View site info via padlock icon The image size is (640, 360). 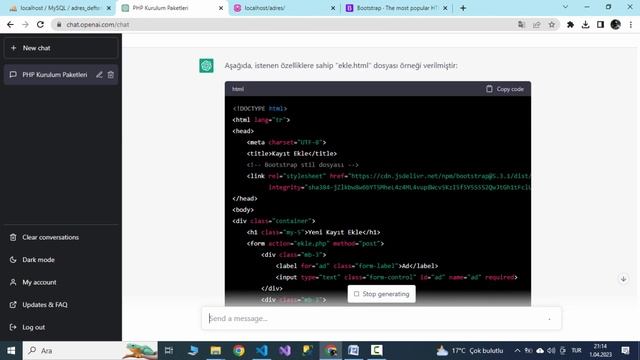pos(59,24)
